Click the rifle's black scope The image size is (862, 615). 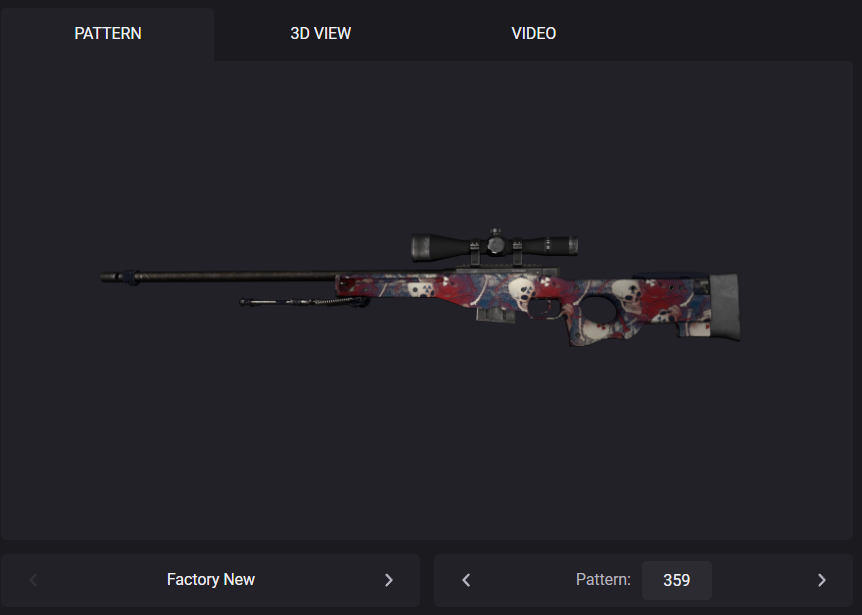pyautogui.click(x=494, y=246)
